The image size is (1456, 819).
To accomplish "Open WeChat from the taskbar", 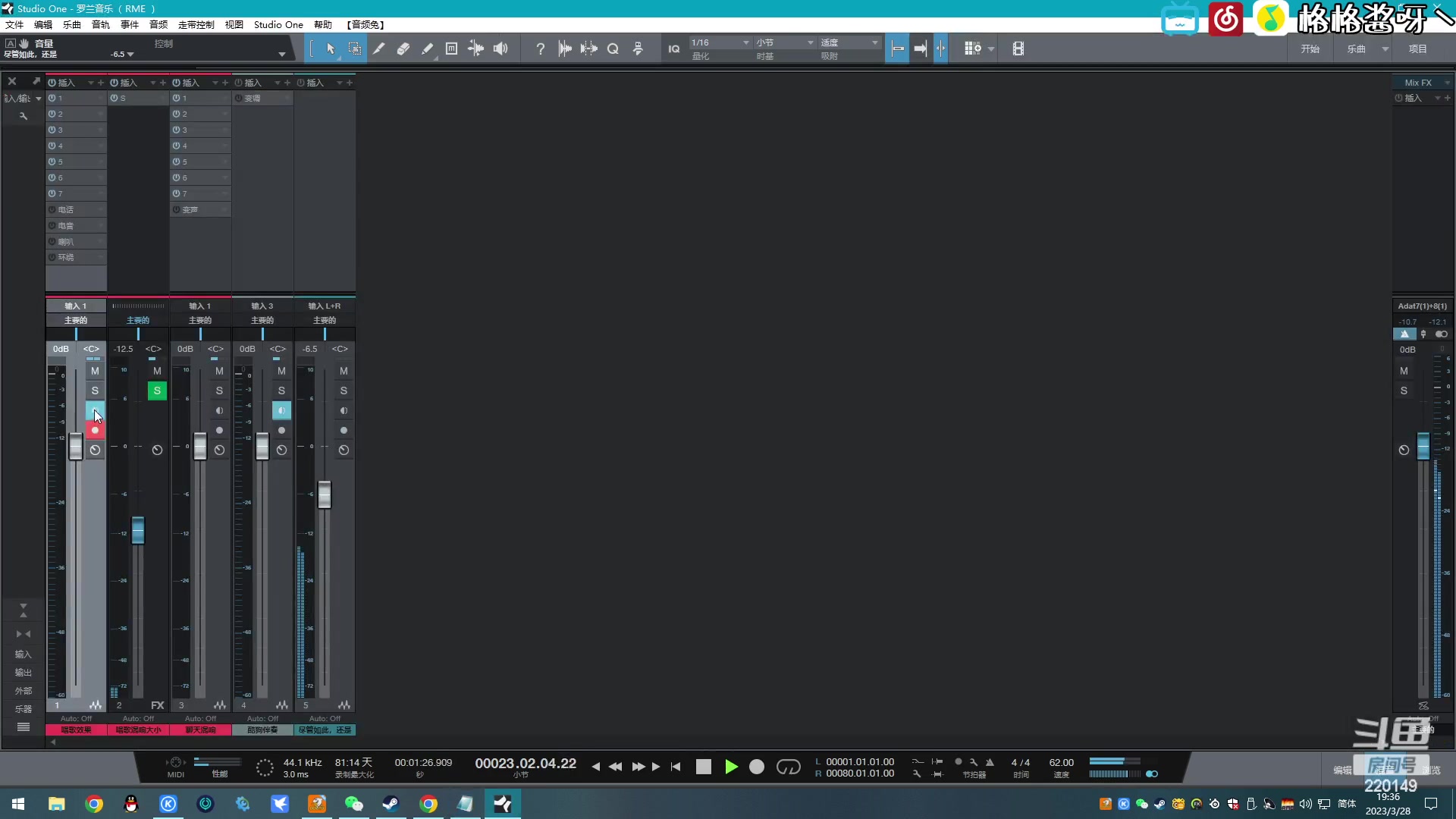I will click(354, 804).
